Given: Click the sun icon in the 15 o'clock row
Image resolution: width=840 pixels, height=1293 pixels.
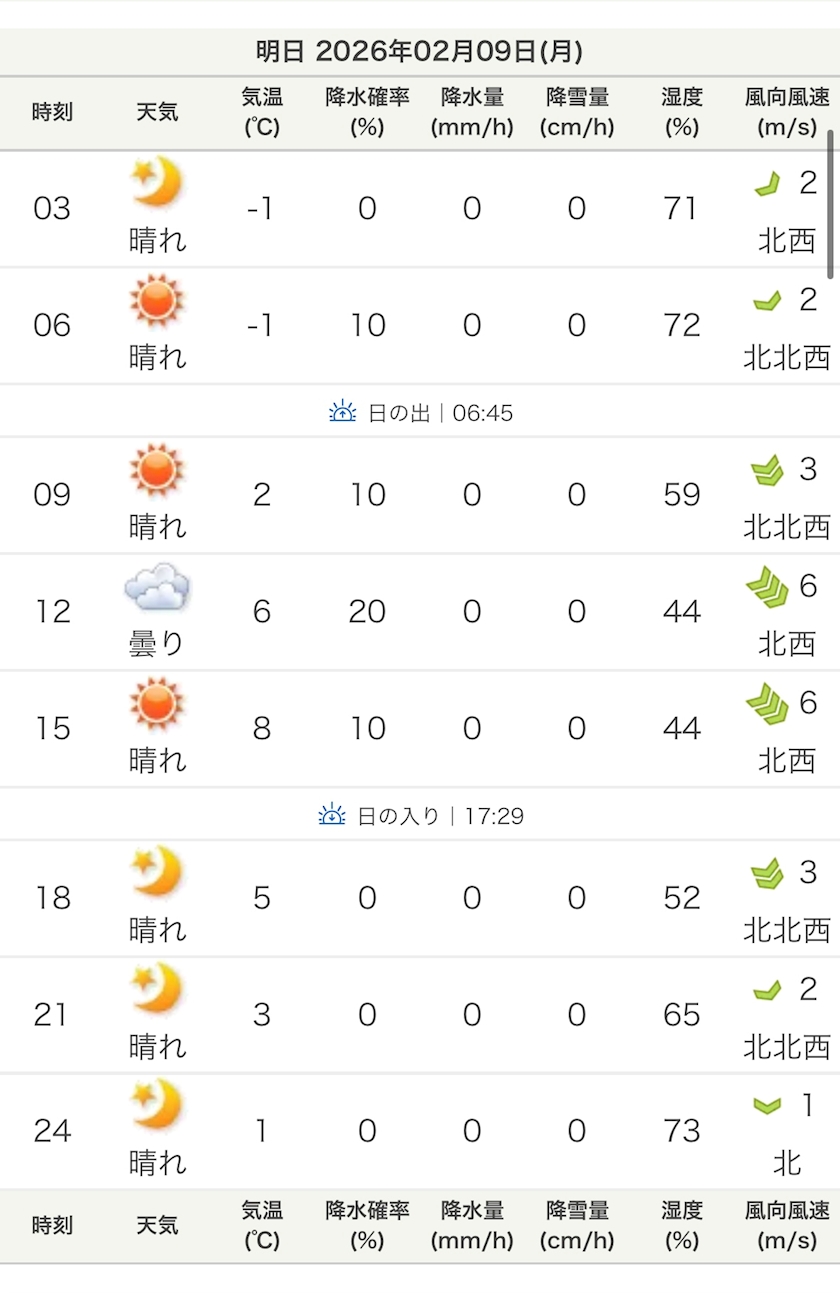Looking at the screenshot, I should pyautogui.click(x=157, y=703).
